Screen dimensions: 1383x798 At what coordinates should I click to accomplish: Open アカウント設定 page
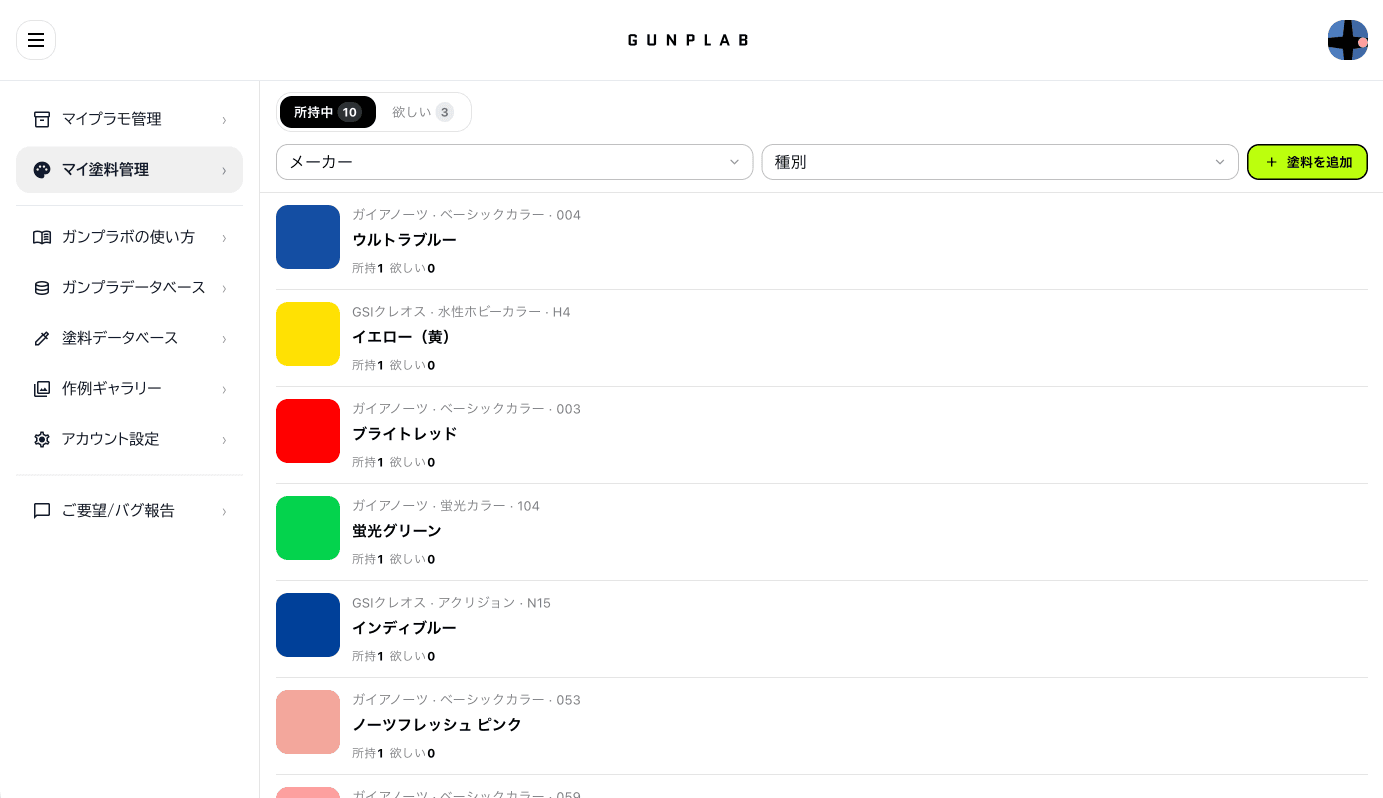tap(129, 439)
